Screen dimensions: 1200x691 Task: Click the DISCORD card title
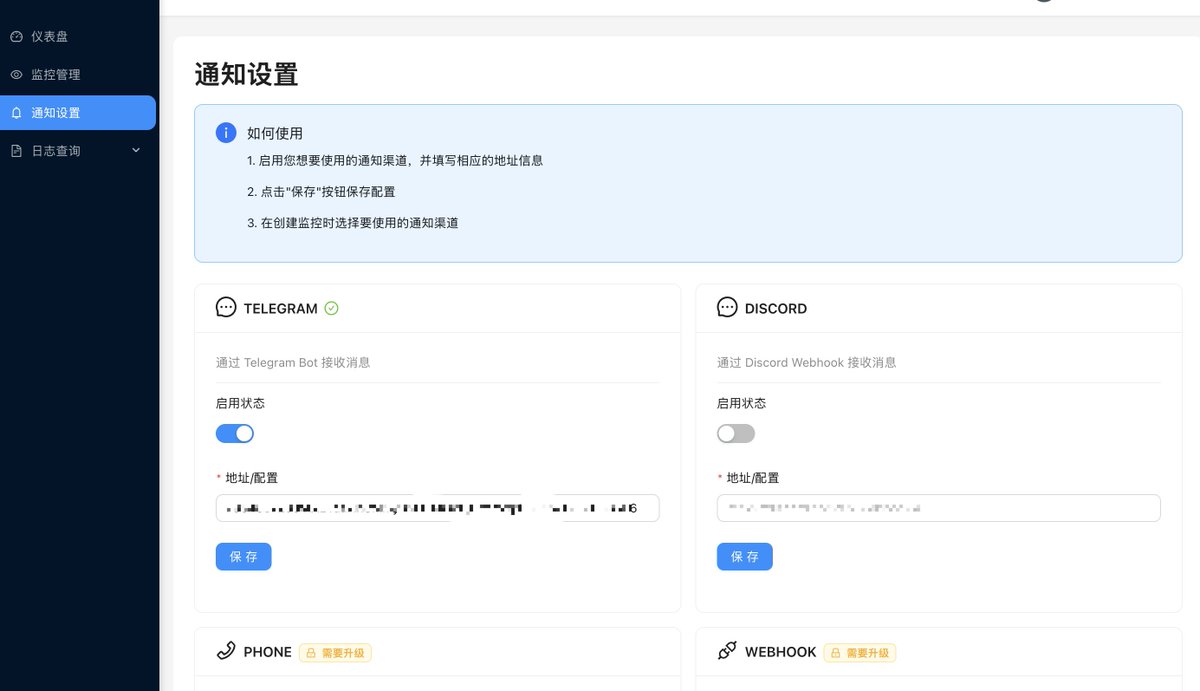[x=776, y=308]
